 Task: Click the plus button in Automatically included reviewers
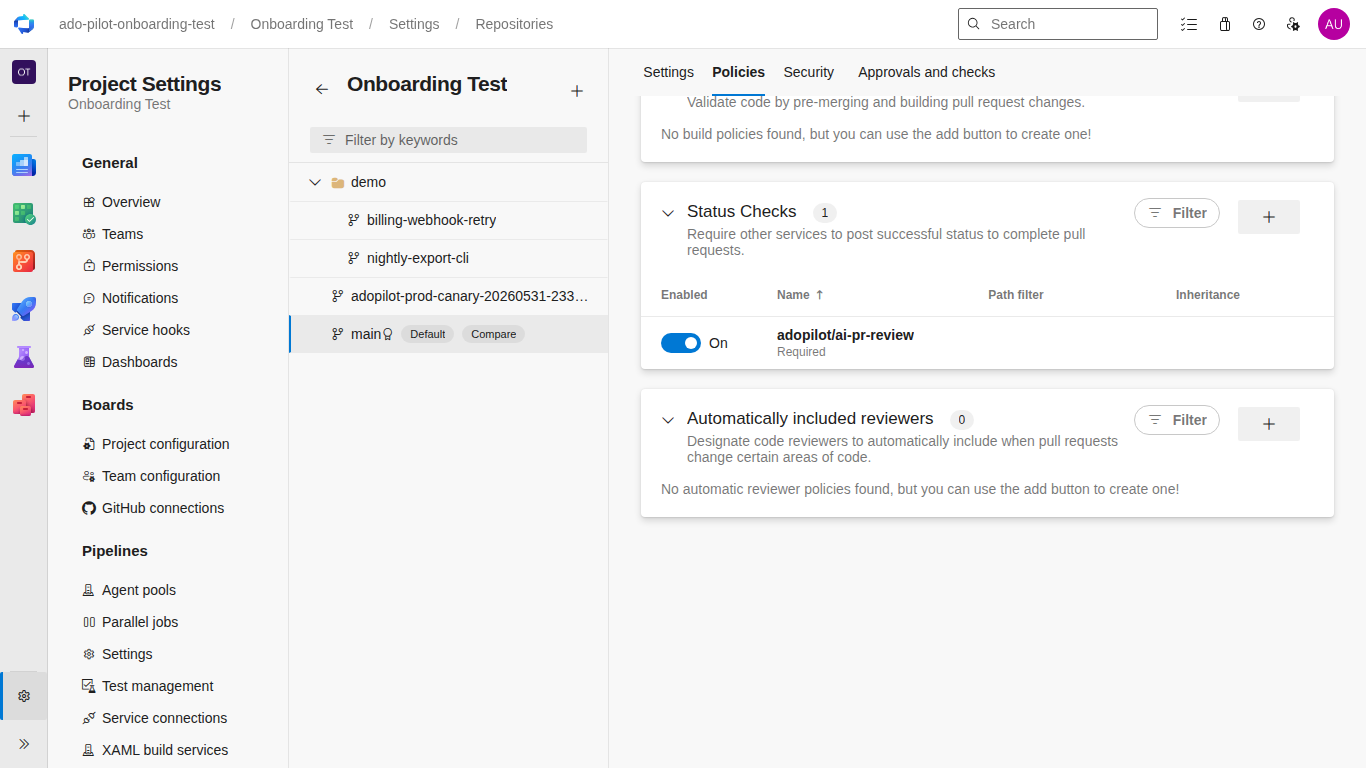(x=1269, y=424)
